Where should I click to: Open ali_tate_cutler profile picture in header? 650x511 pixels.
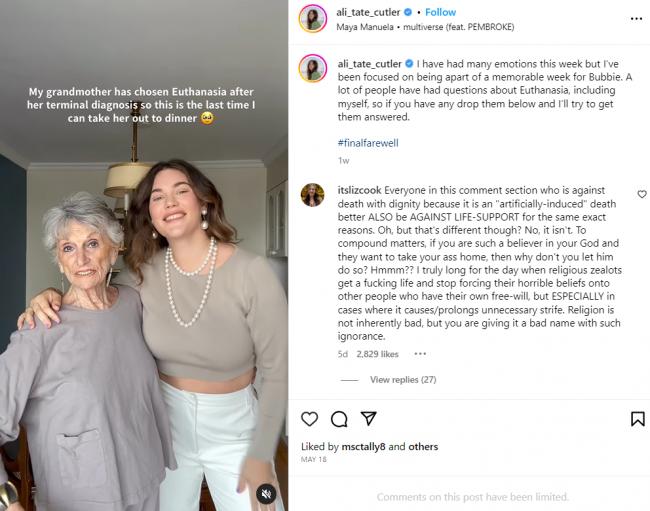point(313,19)
